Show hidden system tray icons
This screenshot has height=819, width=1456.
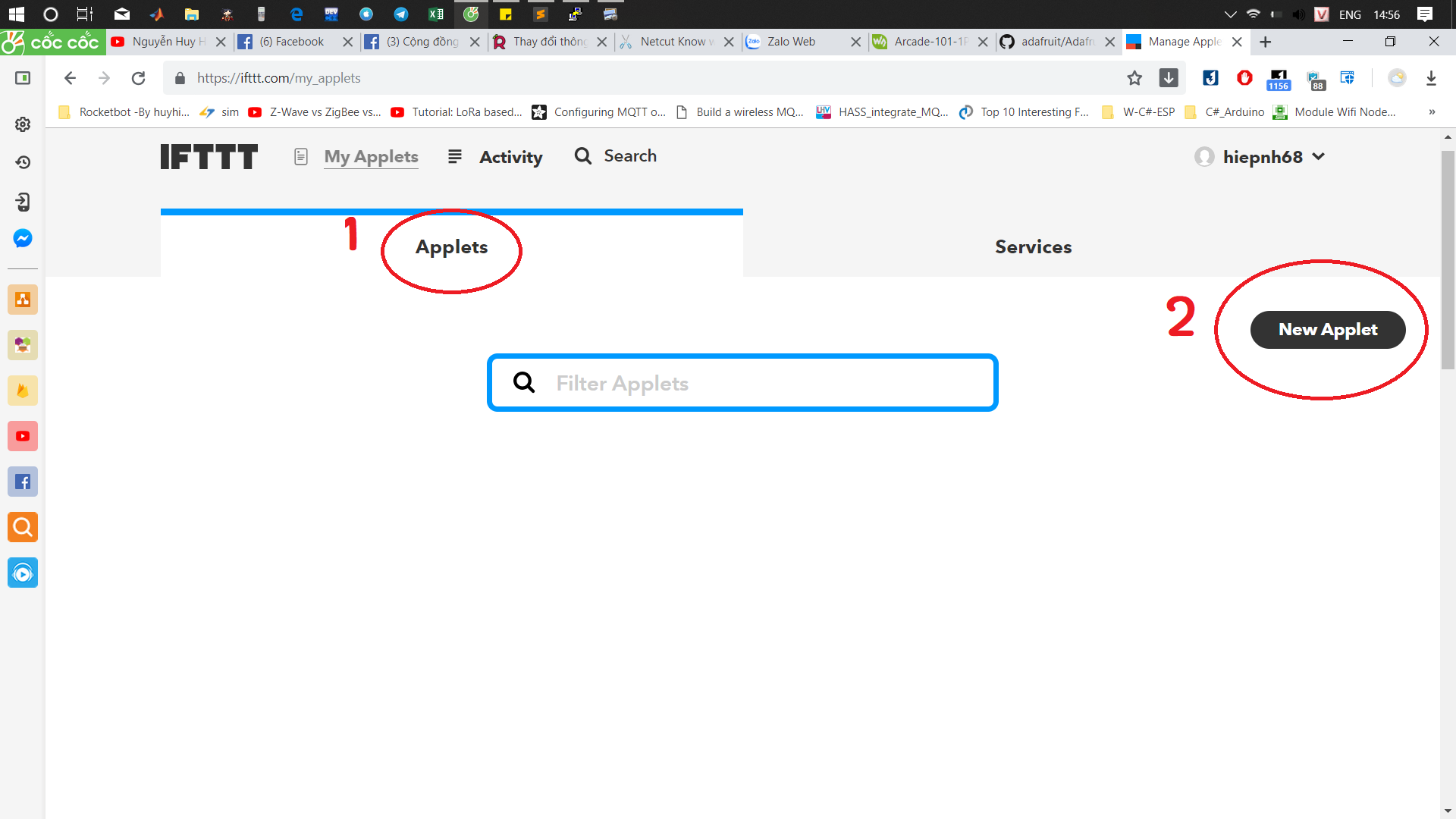coord(1230,14)
